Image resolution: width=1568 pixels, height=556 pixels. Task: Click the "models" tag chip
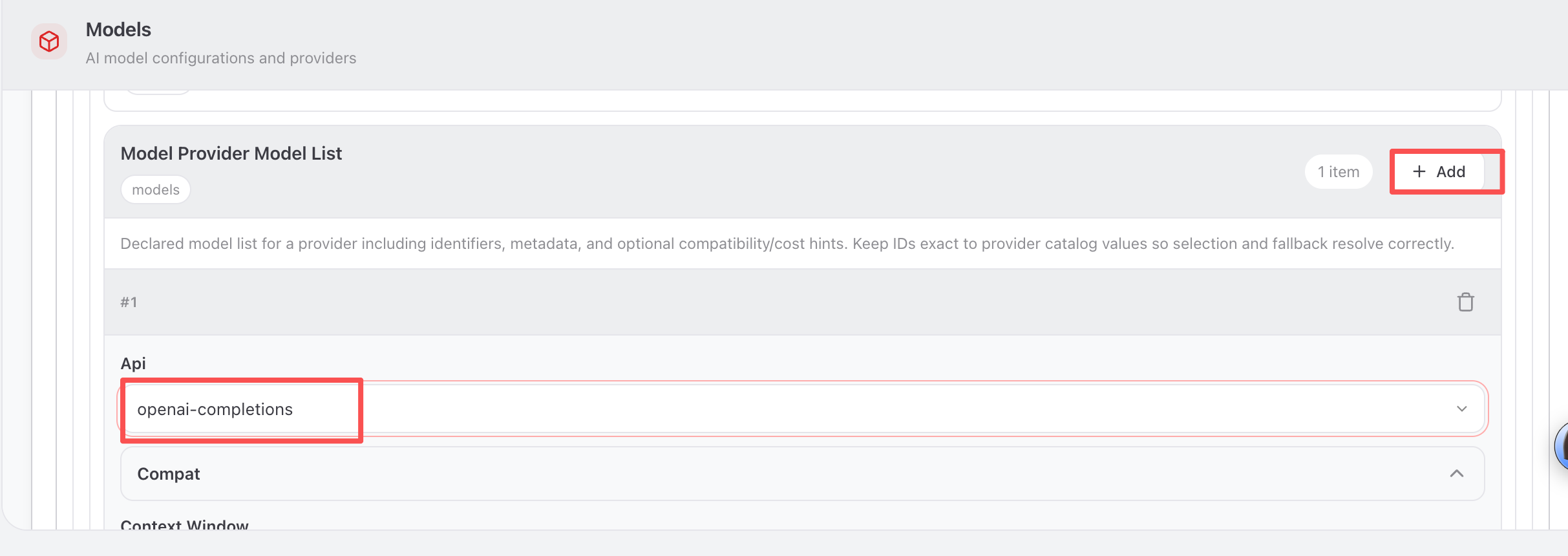pos(156,189)
